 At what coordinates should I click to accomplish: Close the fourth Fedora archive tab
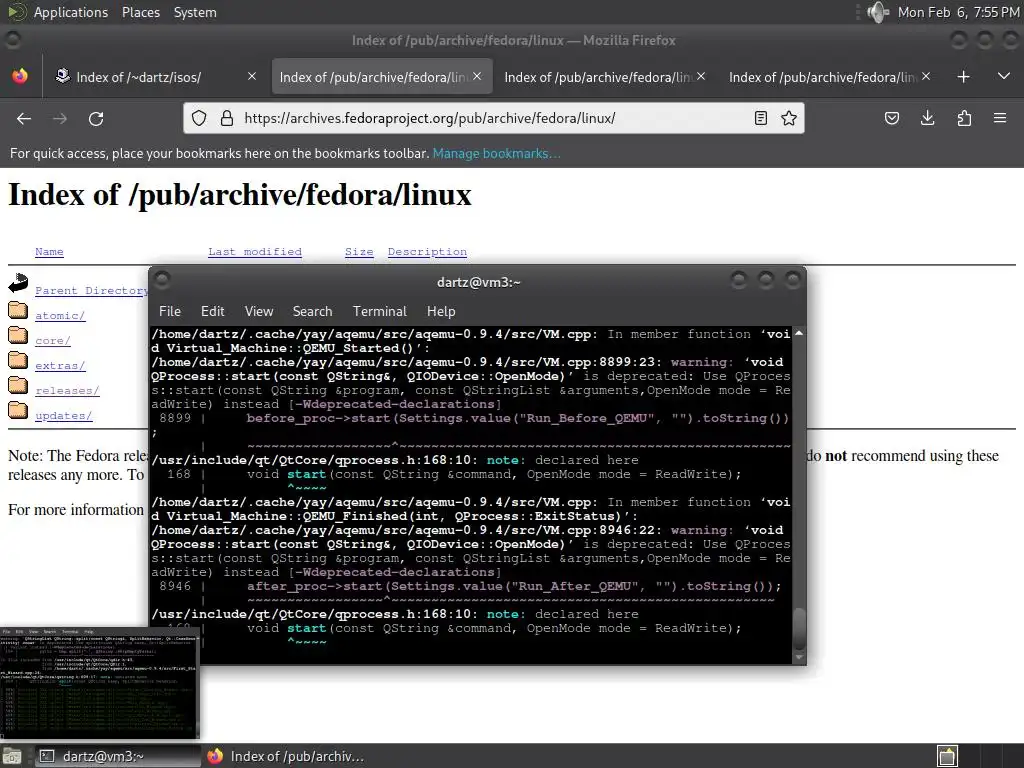tap(926, 76)
